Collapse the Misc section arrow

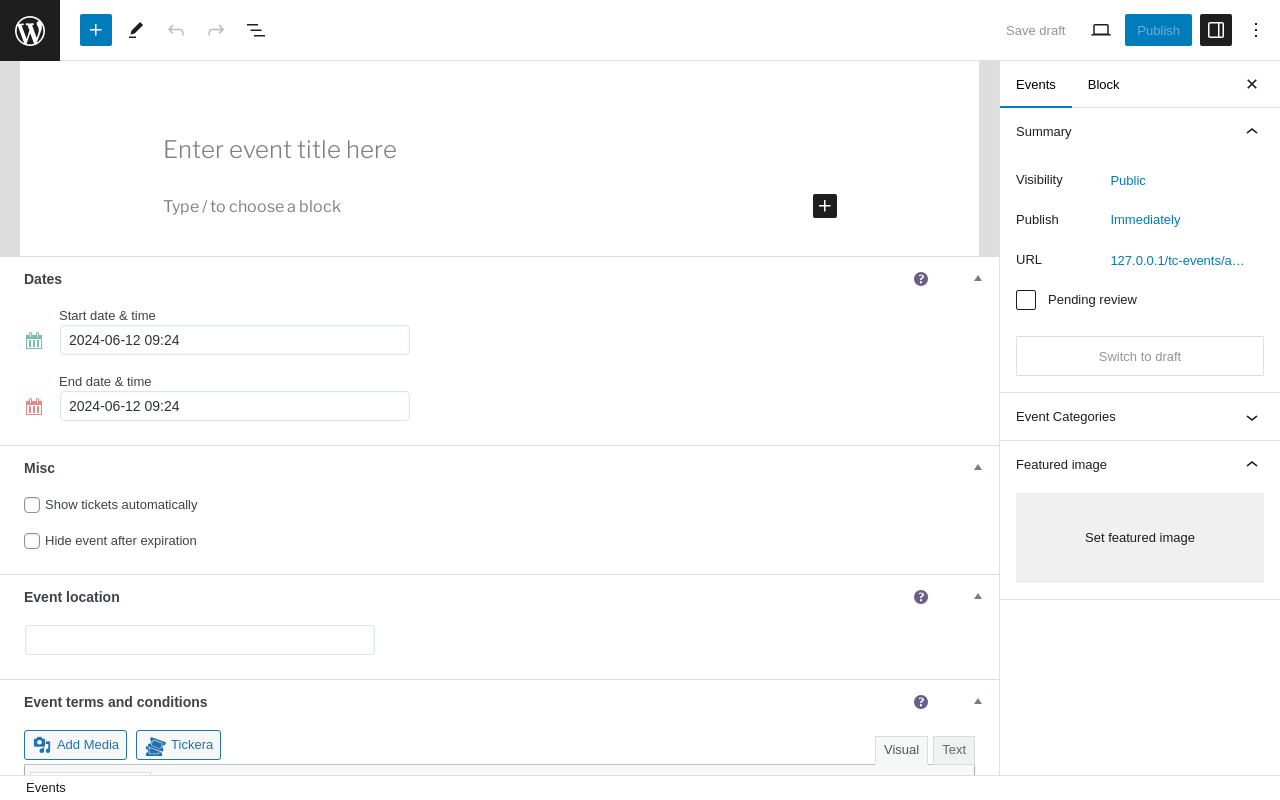pyautogui.click(x=978, y=467)
